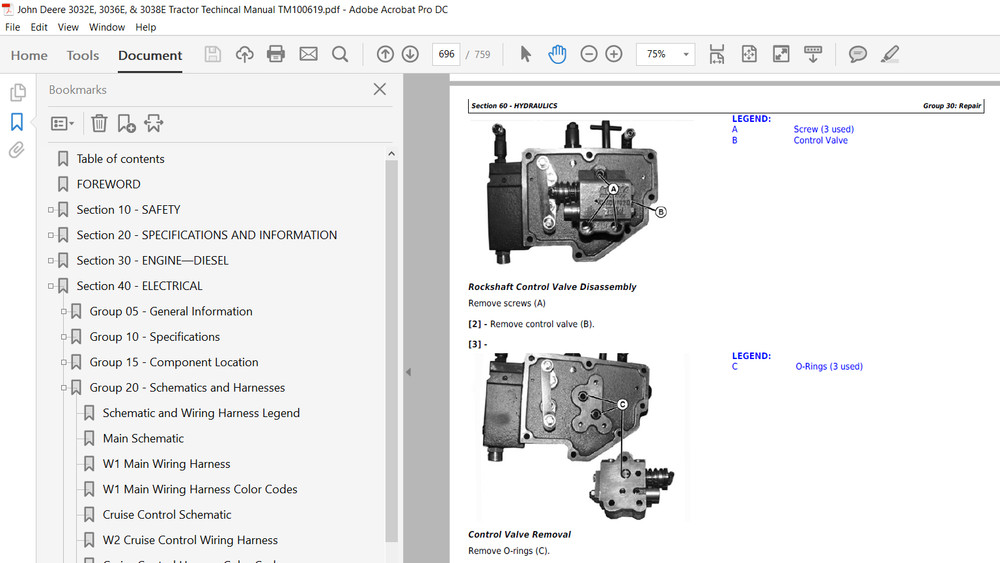Click the fit width scrolling icon
The height and width of the screenshot is (563, 1000).
[x=717, y=54]
